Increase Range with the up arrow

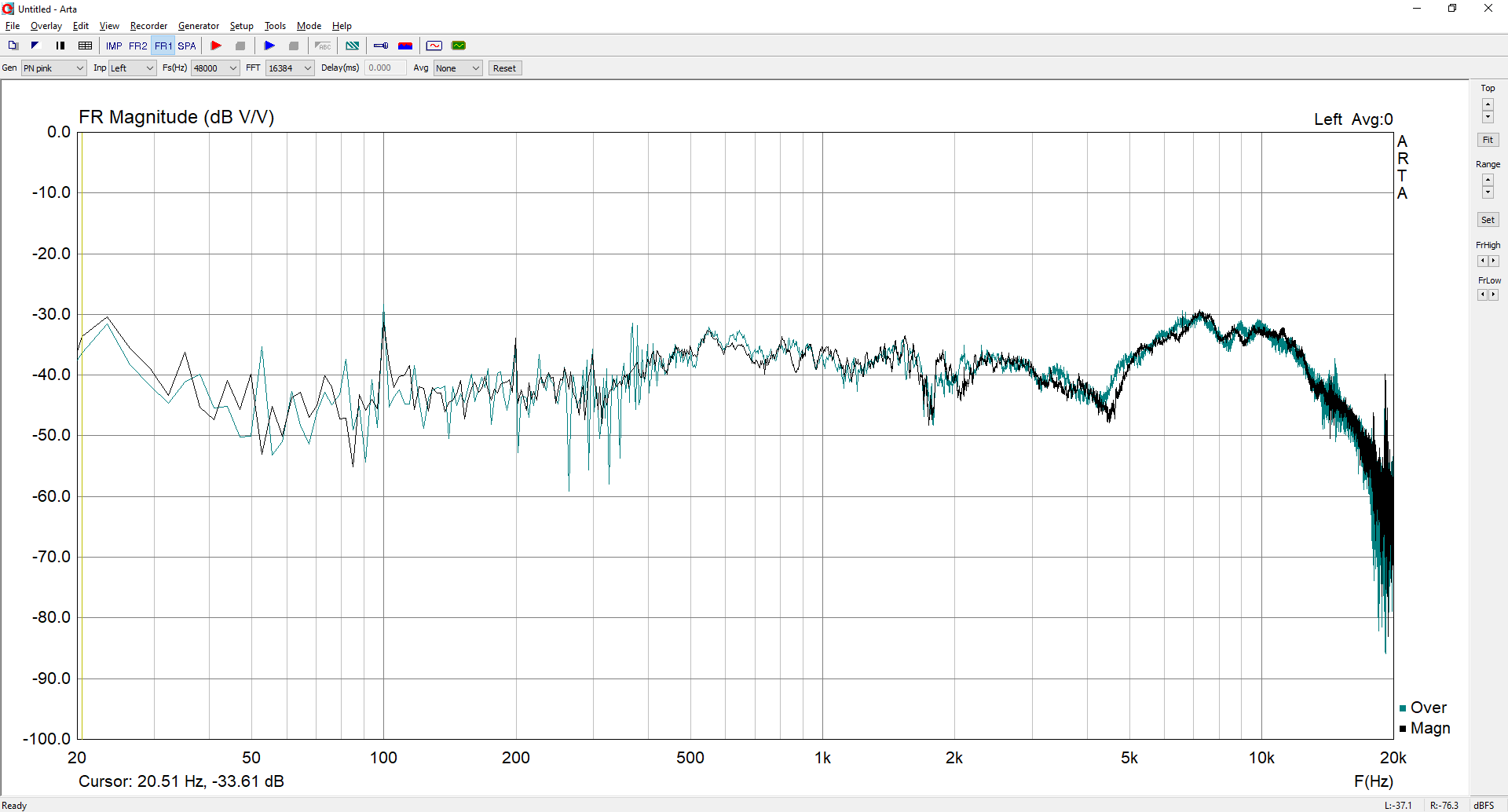click(1488, 180)
